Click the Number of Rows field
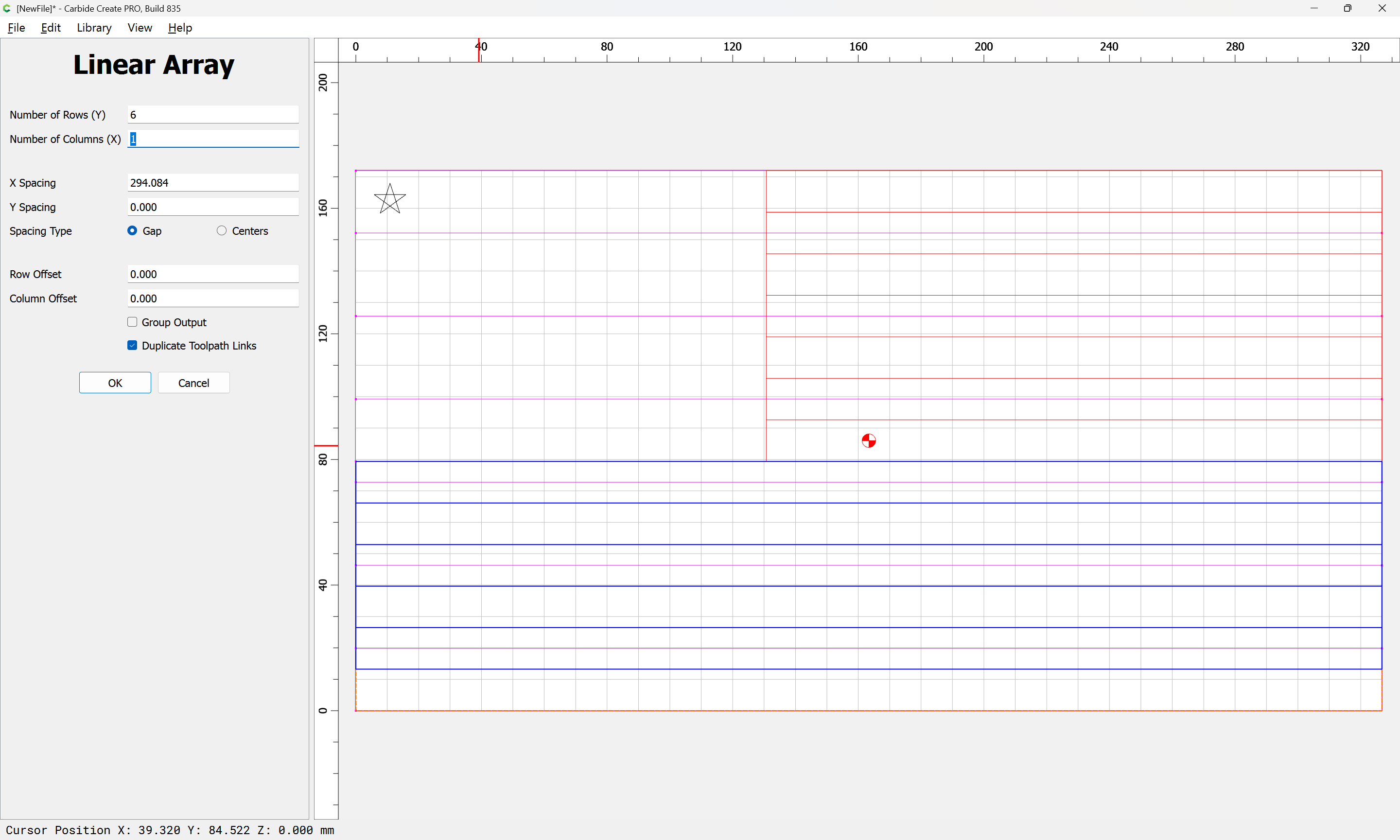This screenshot has height=840, width=1400. tap(213, 114)
